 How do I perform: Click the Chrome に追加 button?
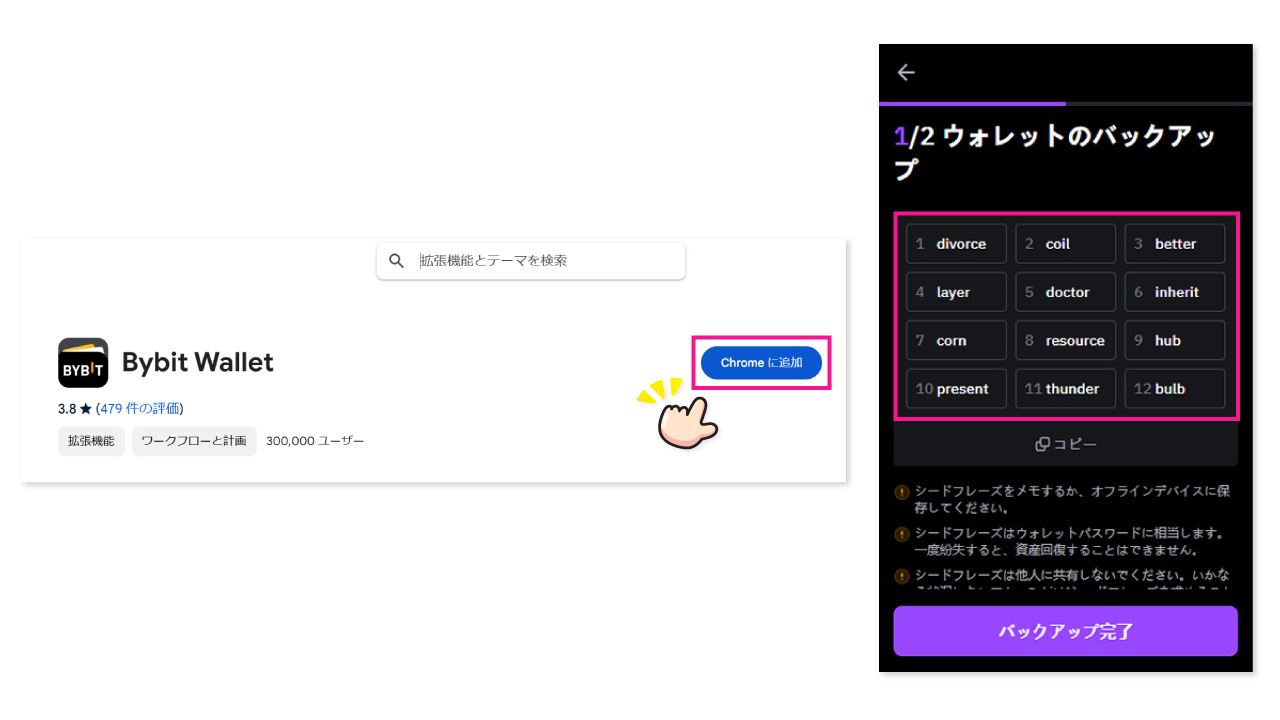[761, 363]
